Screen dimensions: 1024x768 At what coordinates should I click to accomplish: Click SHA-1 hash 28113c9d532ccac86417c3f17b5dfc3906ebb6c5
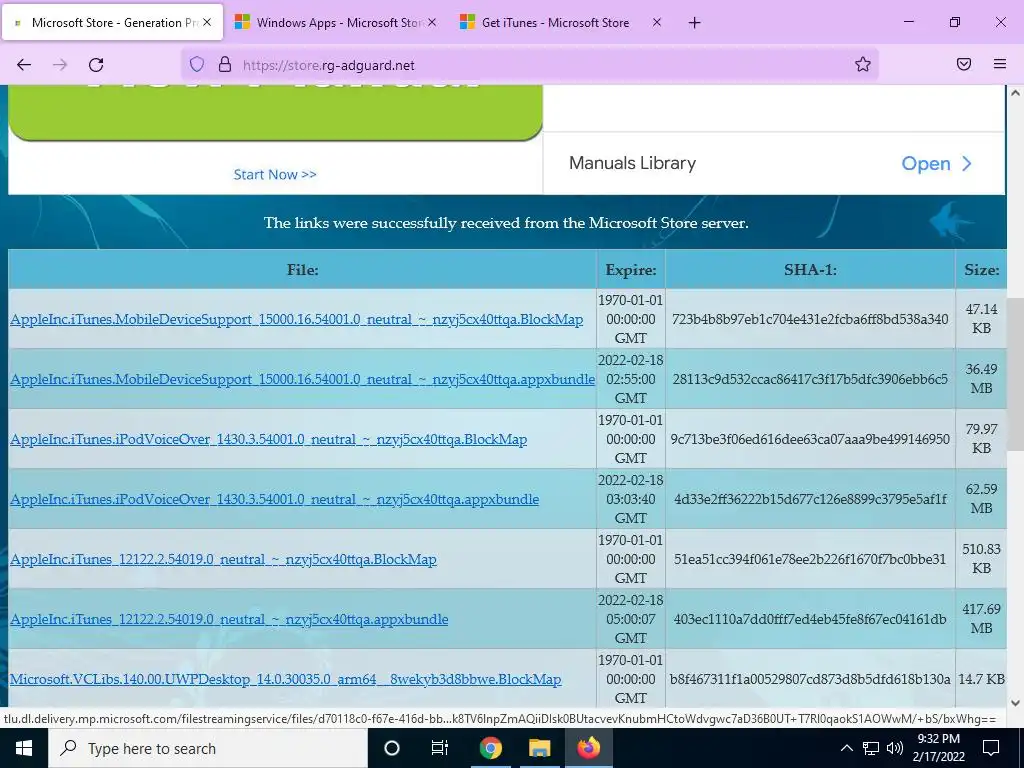point(810,379)
